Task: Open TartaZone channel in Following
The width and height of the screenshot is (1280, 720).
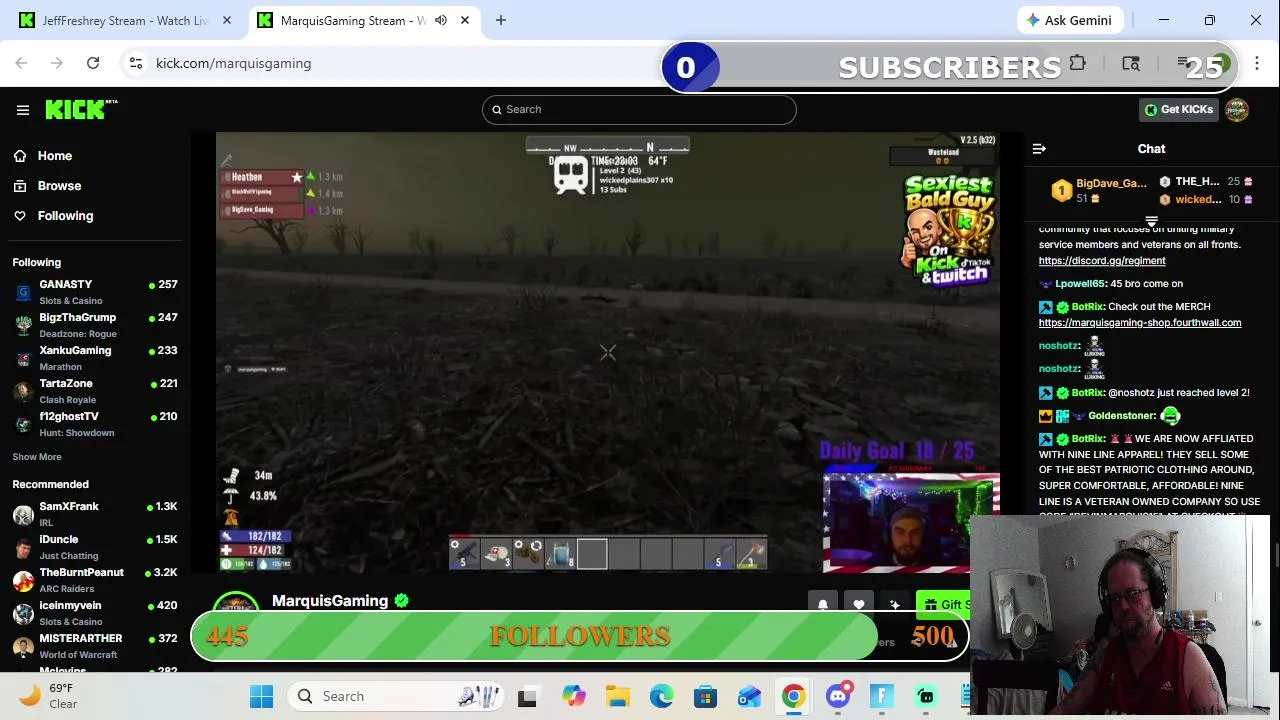Action: pyautogui.click(x=96, y=391)
